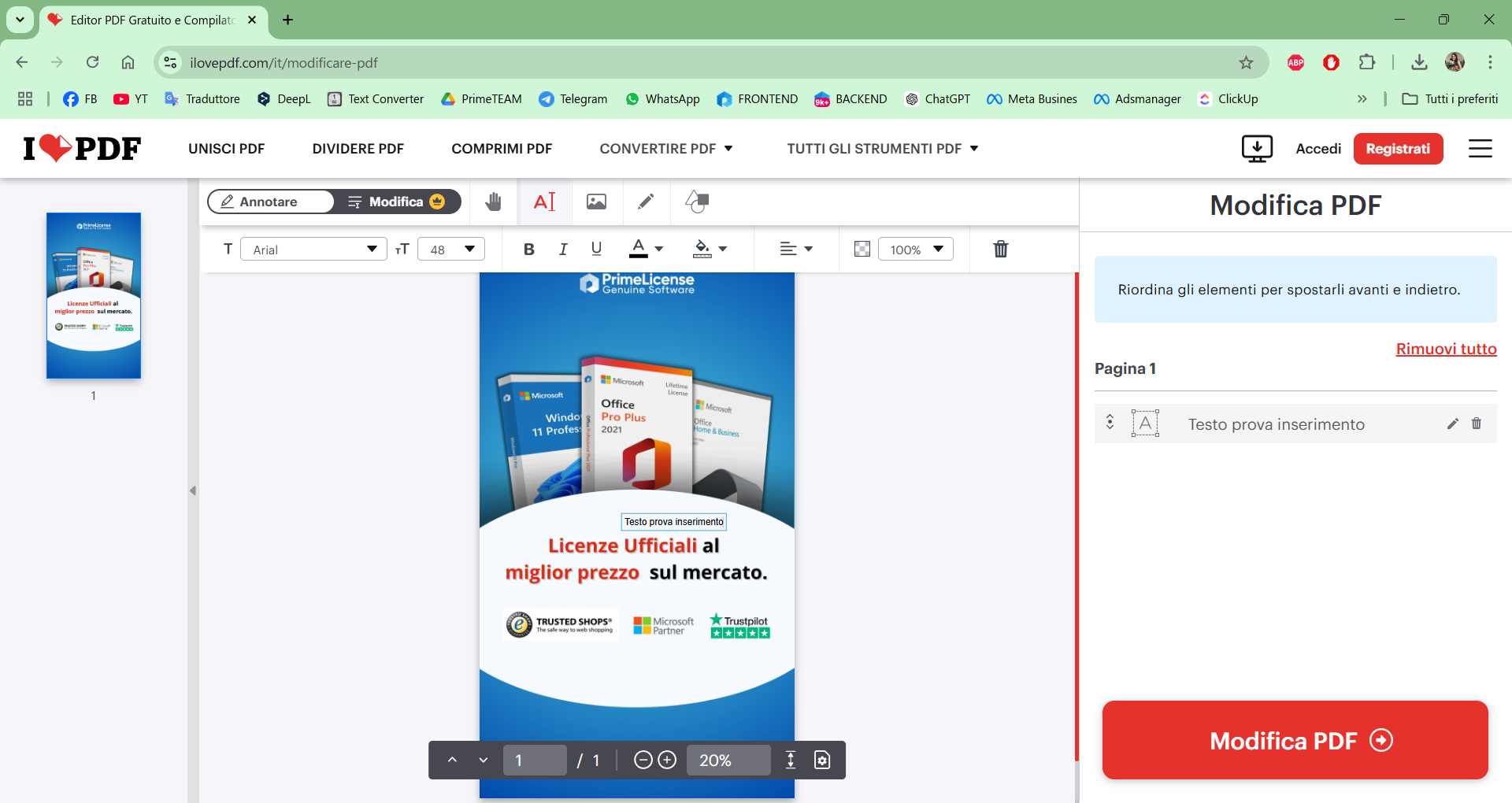This screenshot has height=803, width=1512.
Task: Open the ChatGPT bookmark
Action: click(x=937, y=98)
